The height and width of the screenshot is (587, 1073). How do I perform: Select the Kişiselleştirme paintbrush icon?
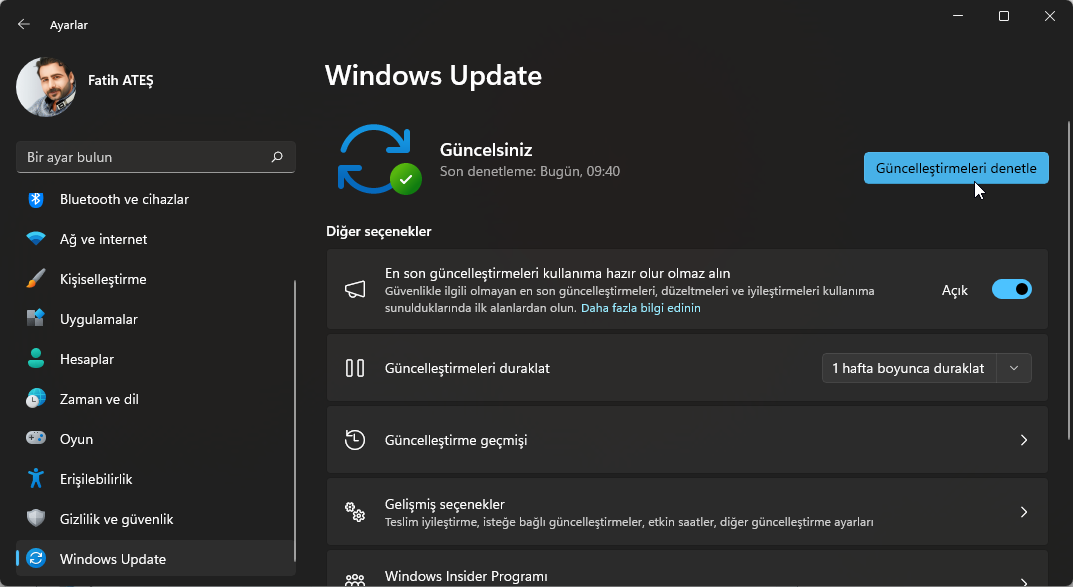pos(36,279)
